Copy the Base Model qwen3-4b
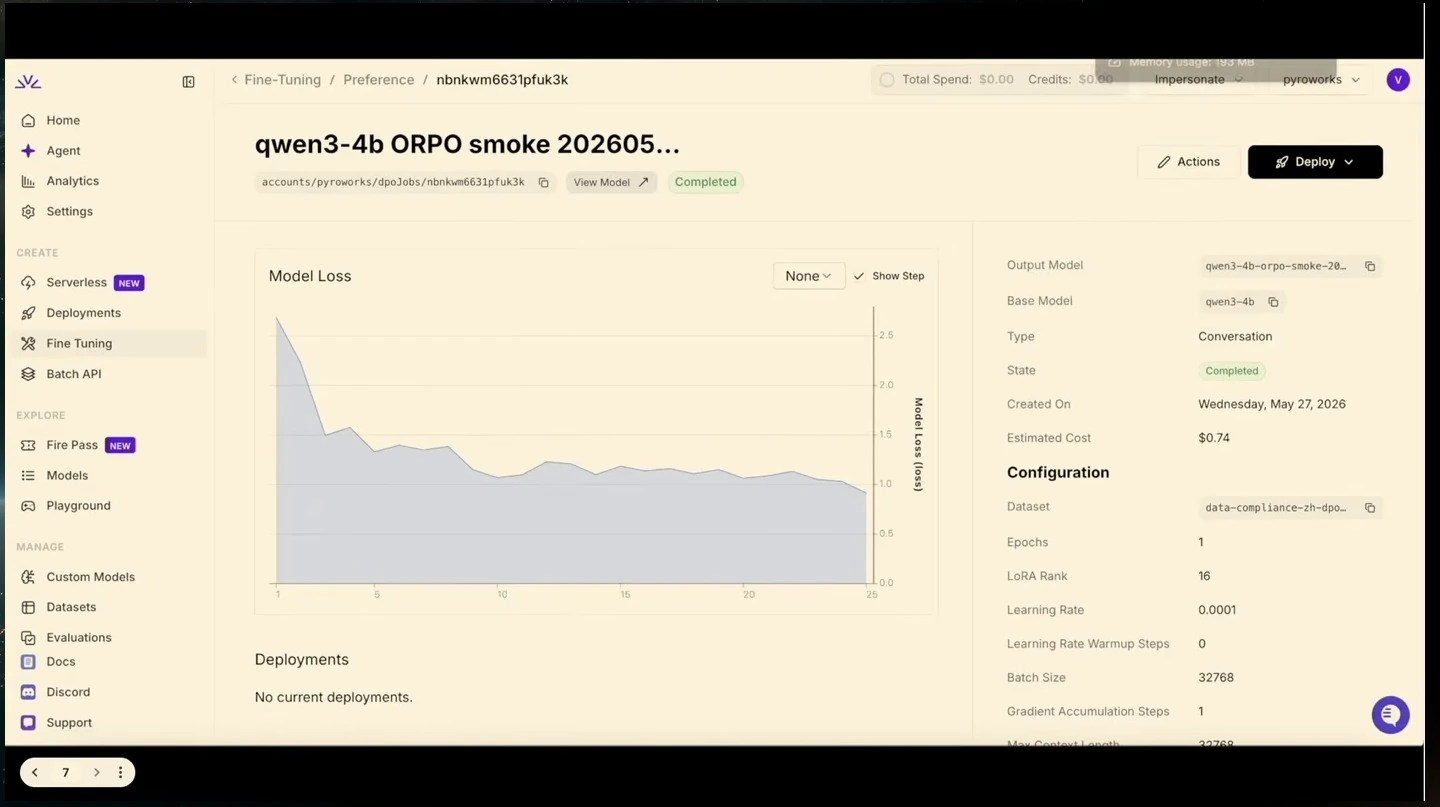 1273,302
